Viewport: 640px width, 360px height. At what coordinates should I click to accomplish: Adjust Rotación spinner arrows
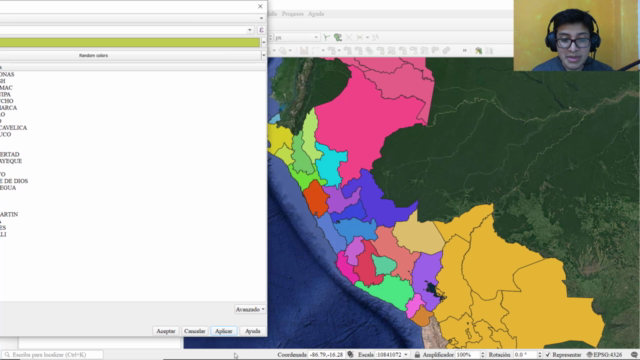point(540,355)
